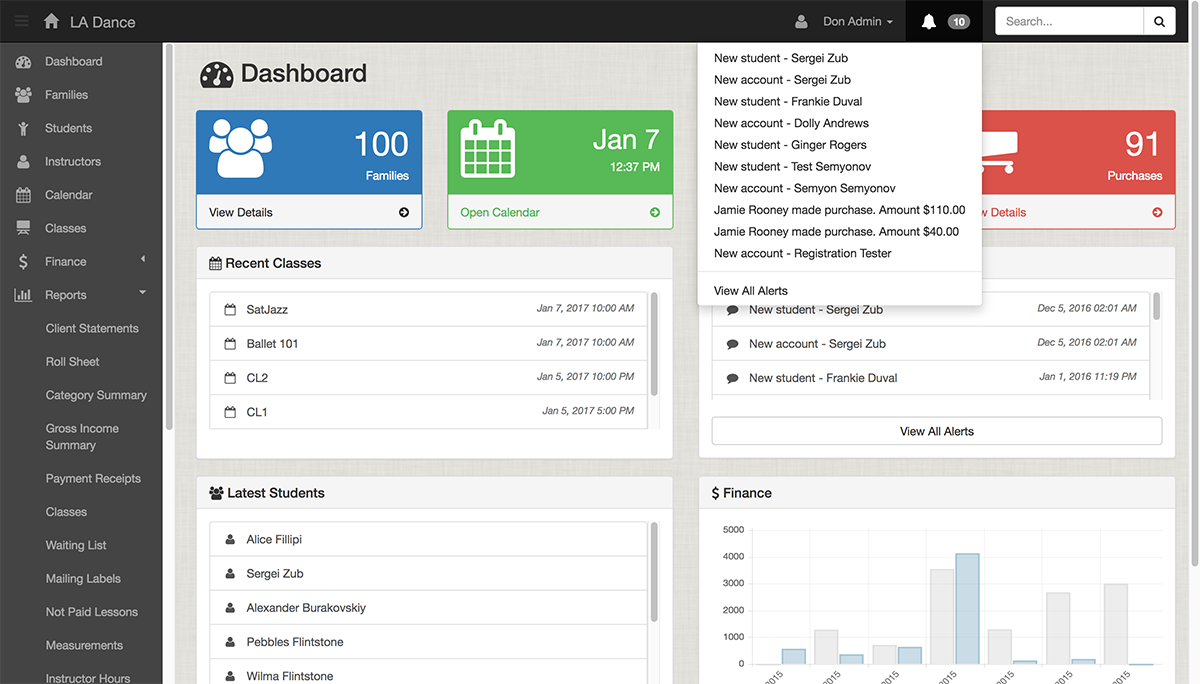Open the Roll Sheet report
Screen dimensions: 1200x684
tap(72, 362)
